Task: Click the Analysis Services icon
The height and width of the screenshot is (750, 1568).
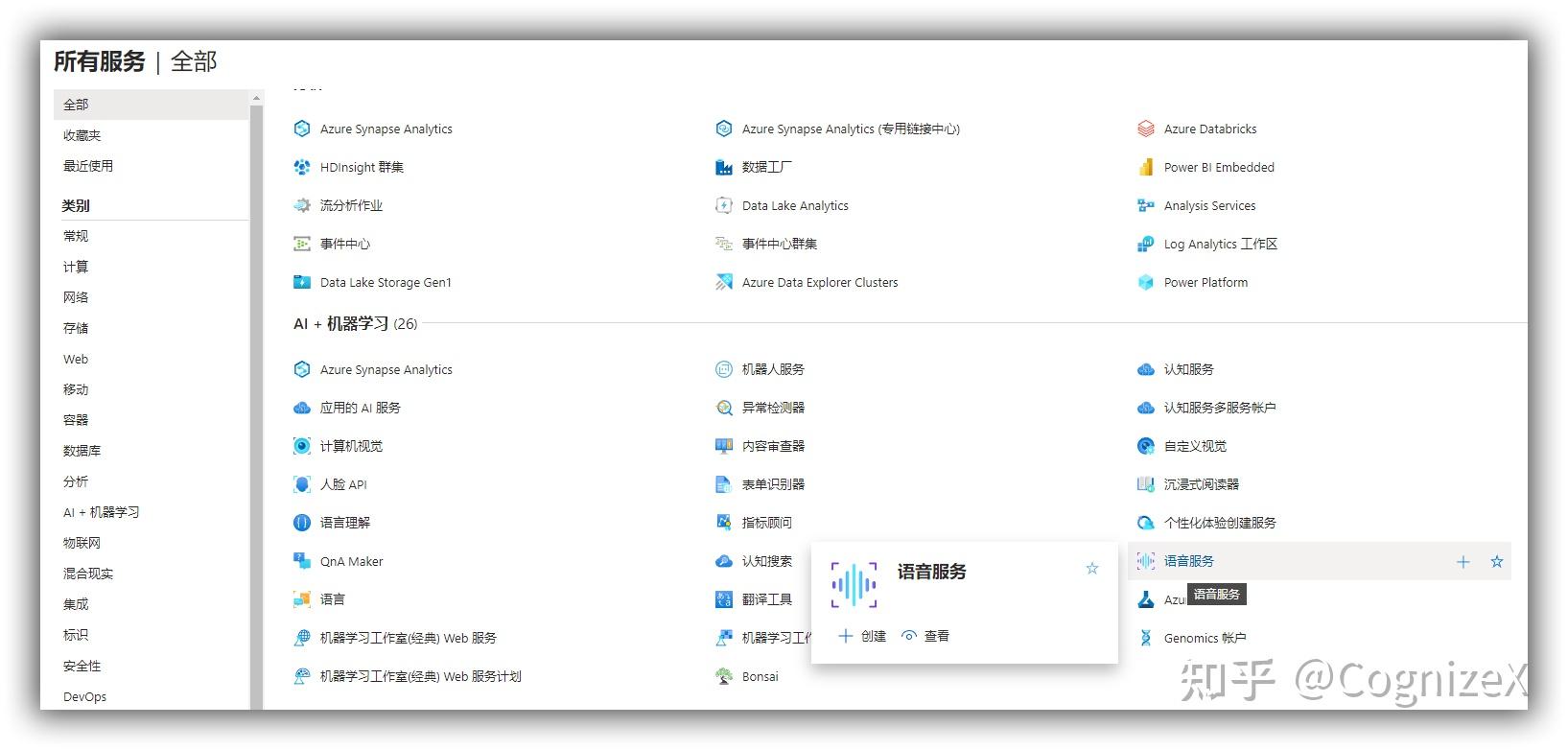Action: pos(1146,205)
